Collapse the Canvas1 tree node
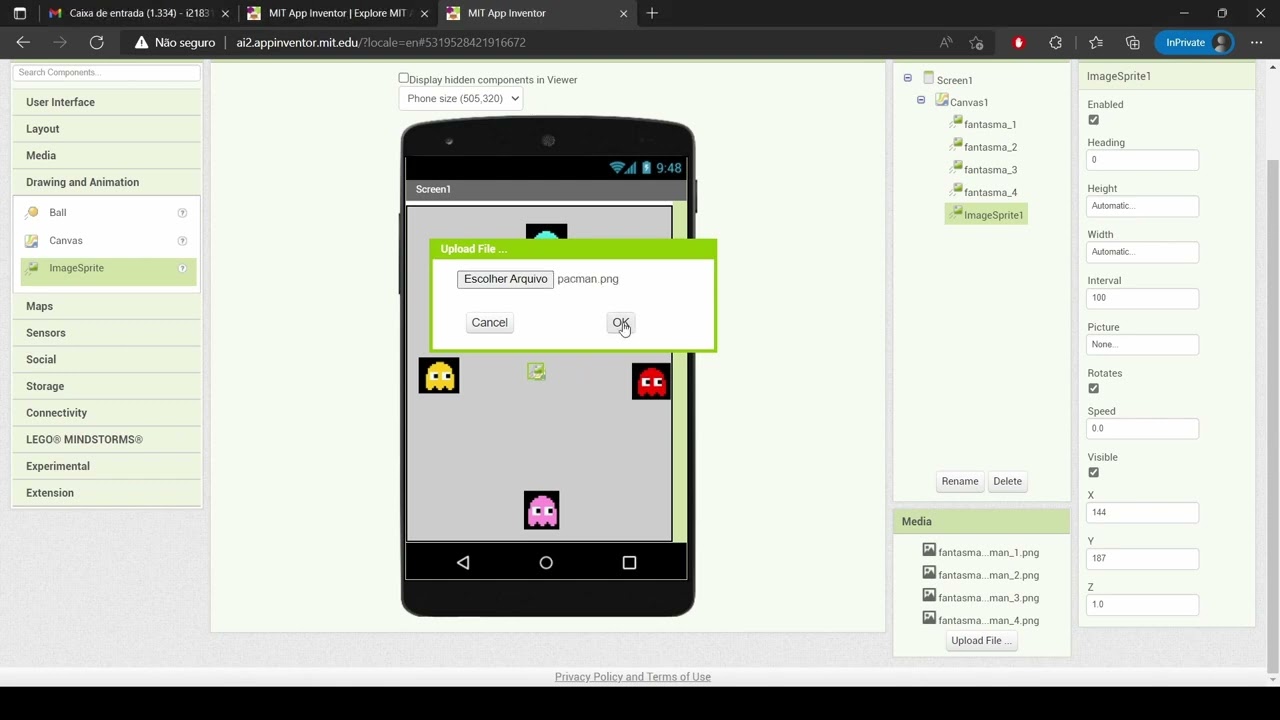 (921, 100)
